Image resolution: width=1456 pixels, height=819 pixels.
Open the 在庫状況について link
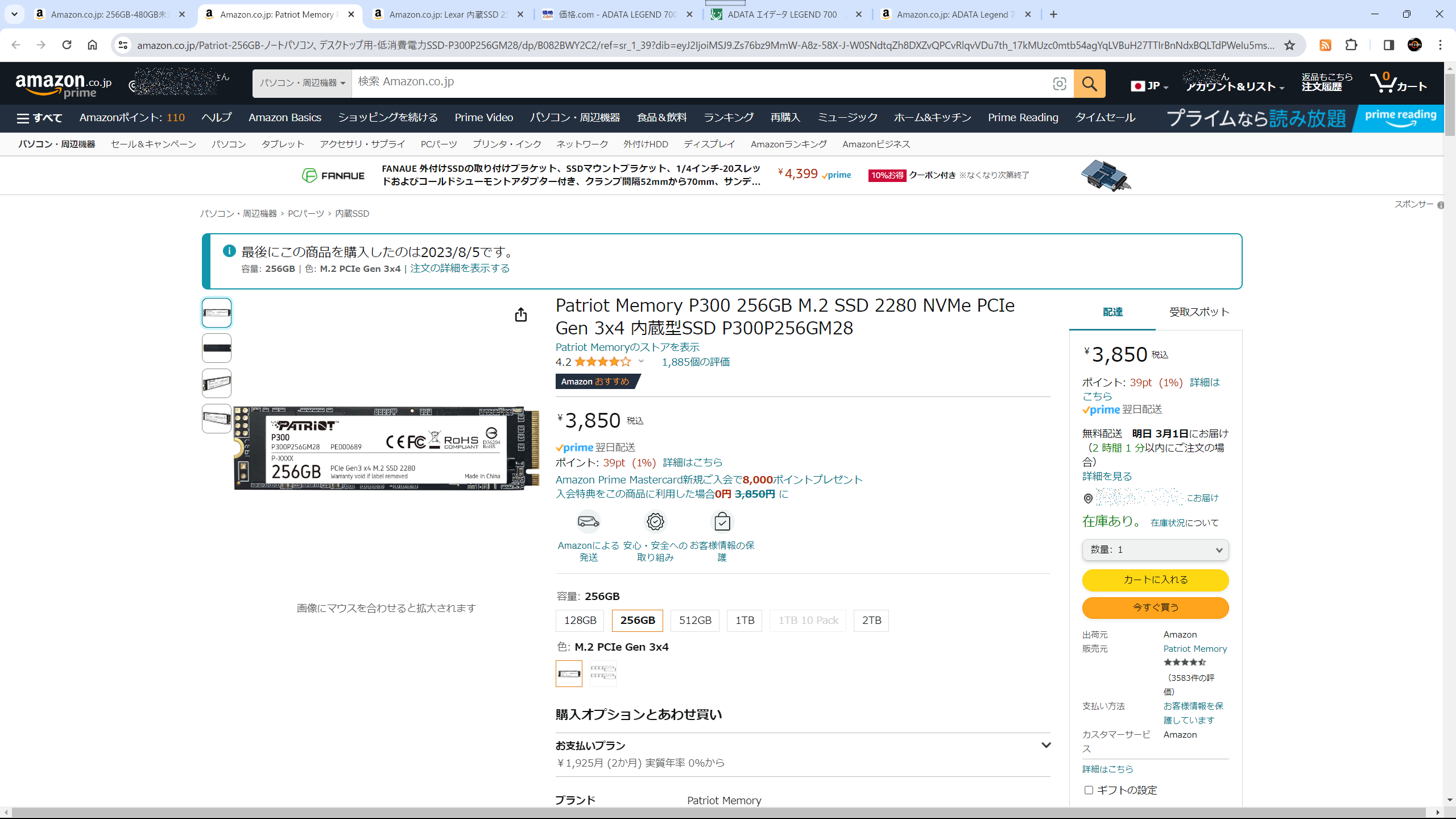pyautogui.click(x=1185, y=523)
